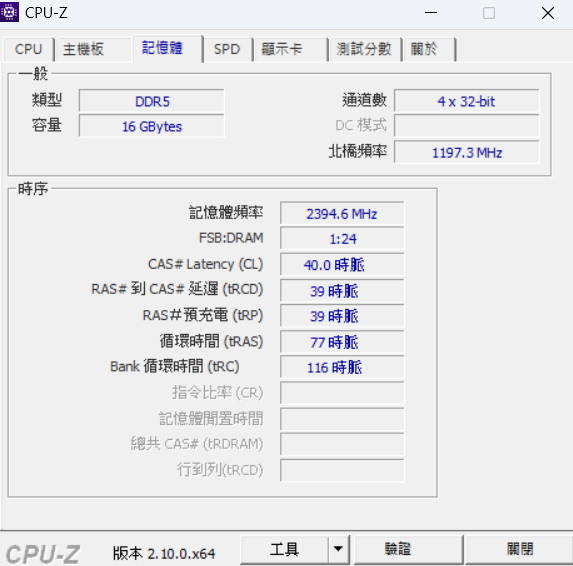The image size is (573, 566).
Task: Switch to the SPD tab
Action: [227, 49]
